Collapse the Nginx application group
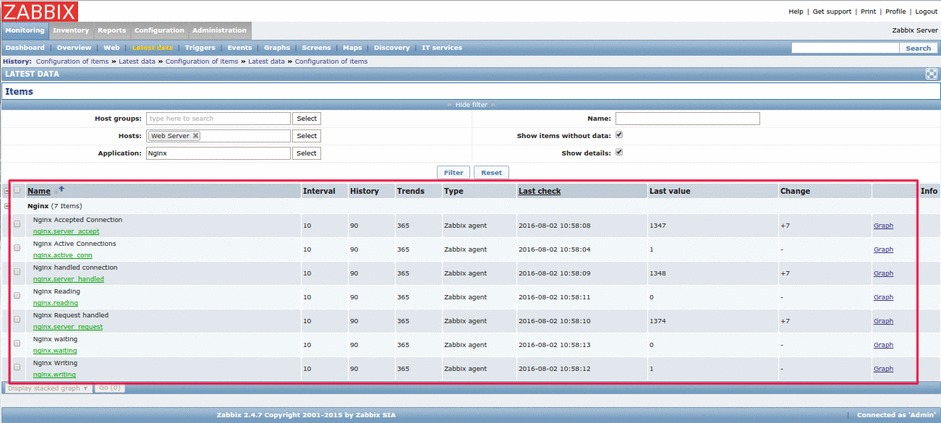This screenshot has width=941, height=423. [7, 206]
